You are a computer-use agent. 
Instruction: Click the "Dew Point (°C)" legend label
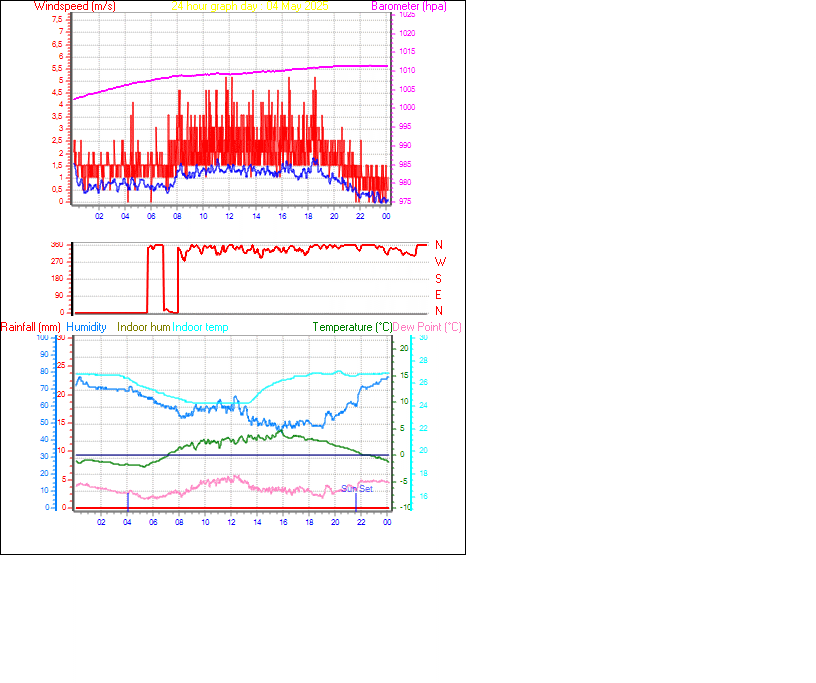[x=427, y=327]
